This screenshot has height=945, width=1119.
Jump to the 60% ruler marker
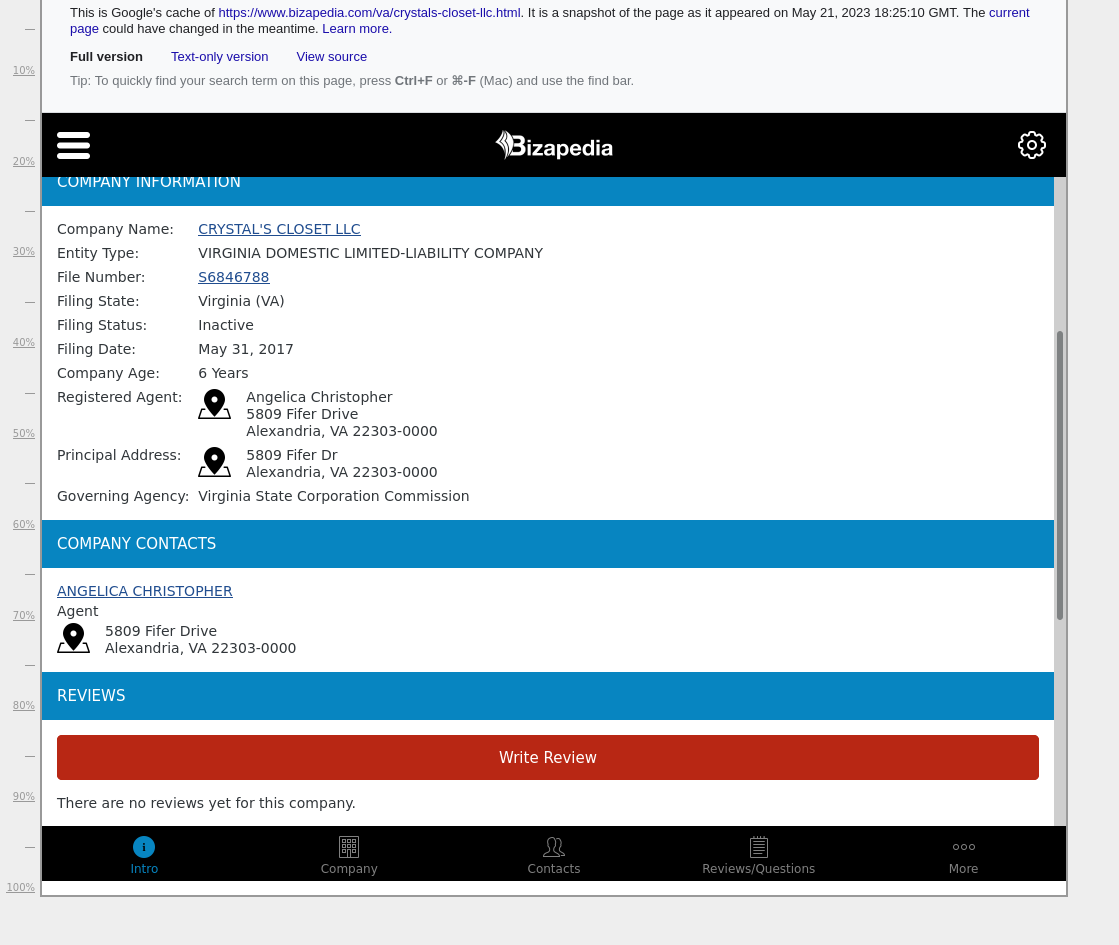tap(24, 524)
